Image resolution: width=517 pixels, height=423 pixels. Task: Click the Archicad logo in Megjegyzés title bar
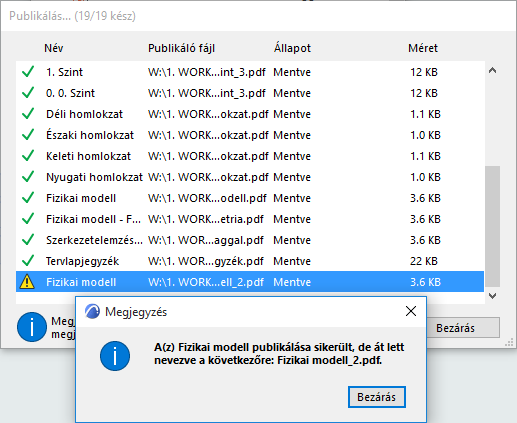[92, 312]
